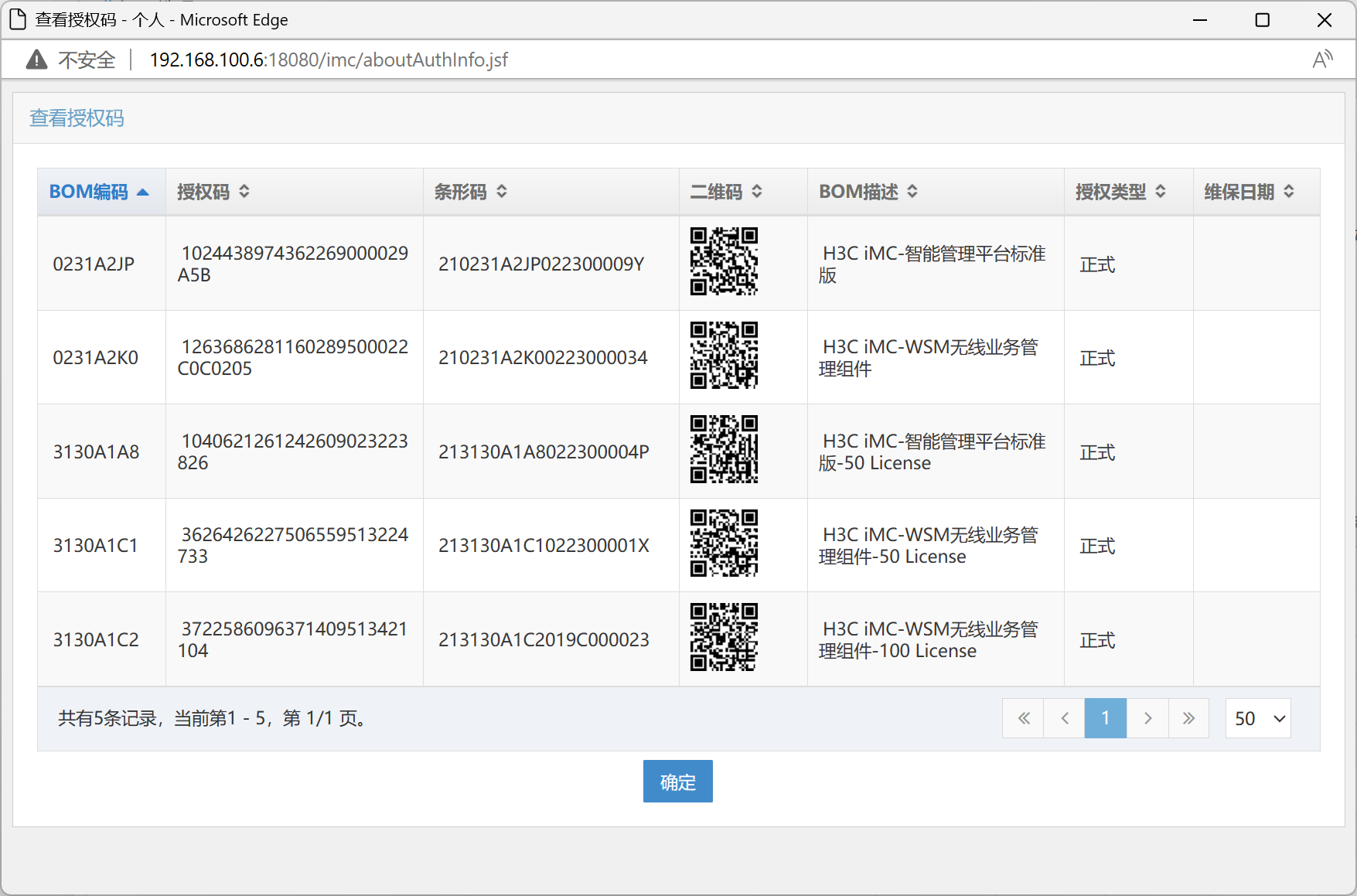Click auth code ending C0C0205
Screen dimensions: 1357x896
pyautogui.click(x=293, y=357)
